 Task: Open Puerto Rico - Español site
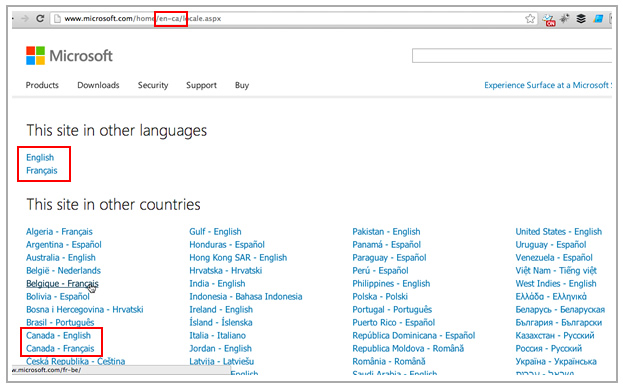(x=394, y=322)
